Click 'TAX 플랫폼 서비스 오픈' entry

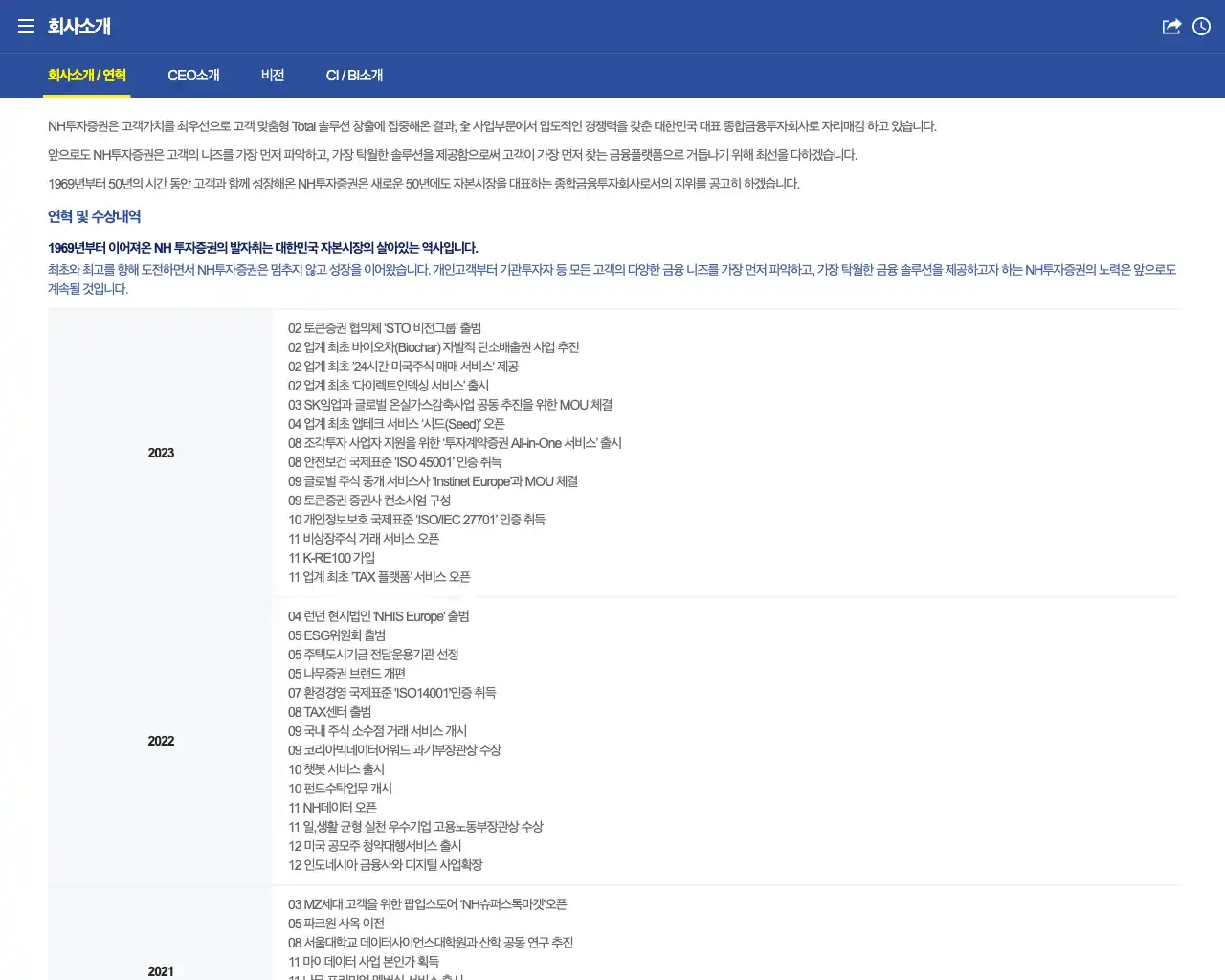click(379, 577)
